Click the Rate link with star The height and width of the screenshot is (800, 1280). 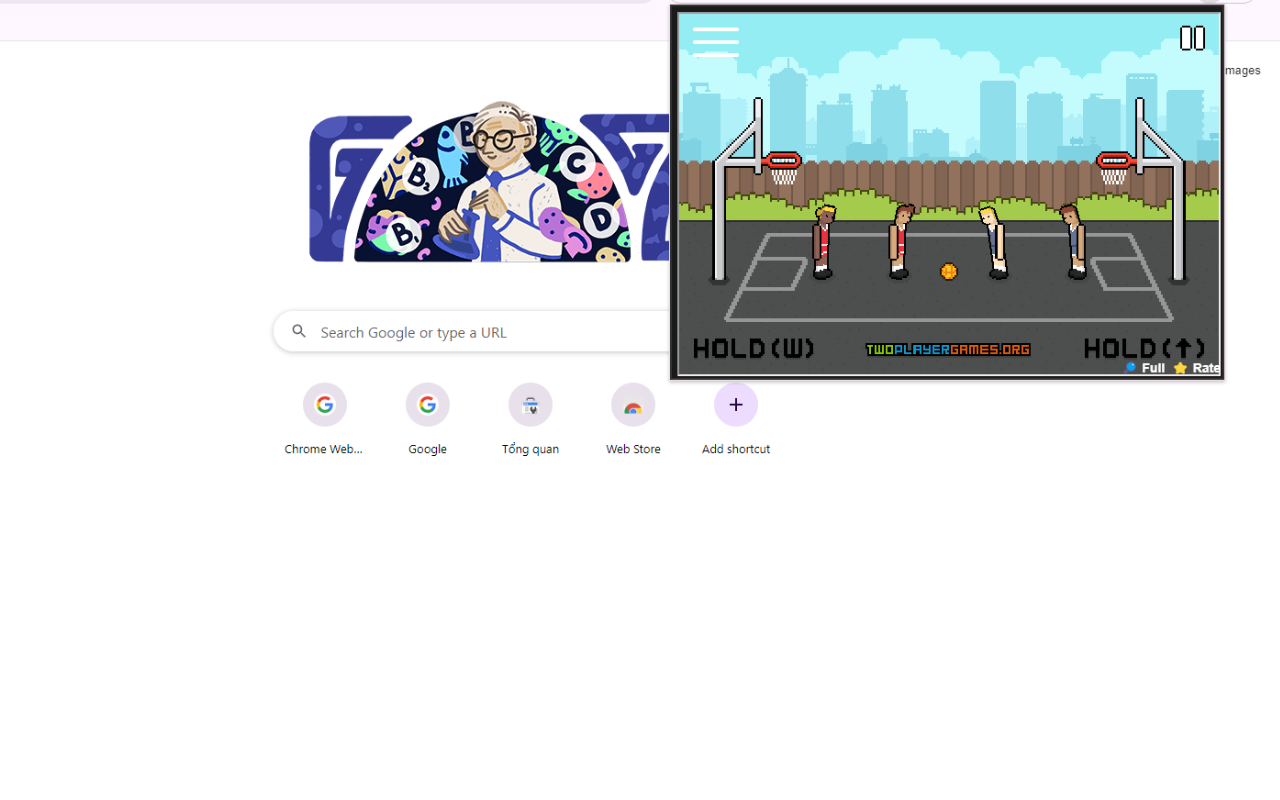click(x=1197, y=368)
